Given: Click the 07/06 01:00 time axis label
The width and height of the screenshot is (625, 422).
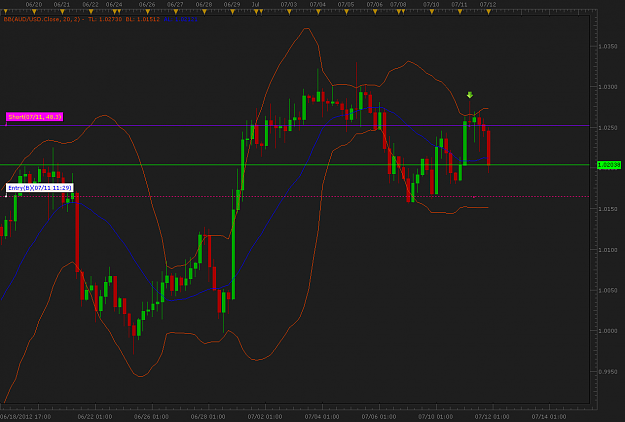Looking at the screenshot, I should point(379,417).
